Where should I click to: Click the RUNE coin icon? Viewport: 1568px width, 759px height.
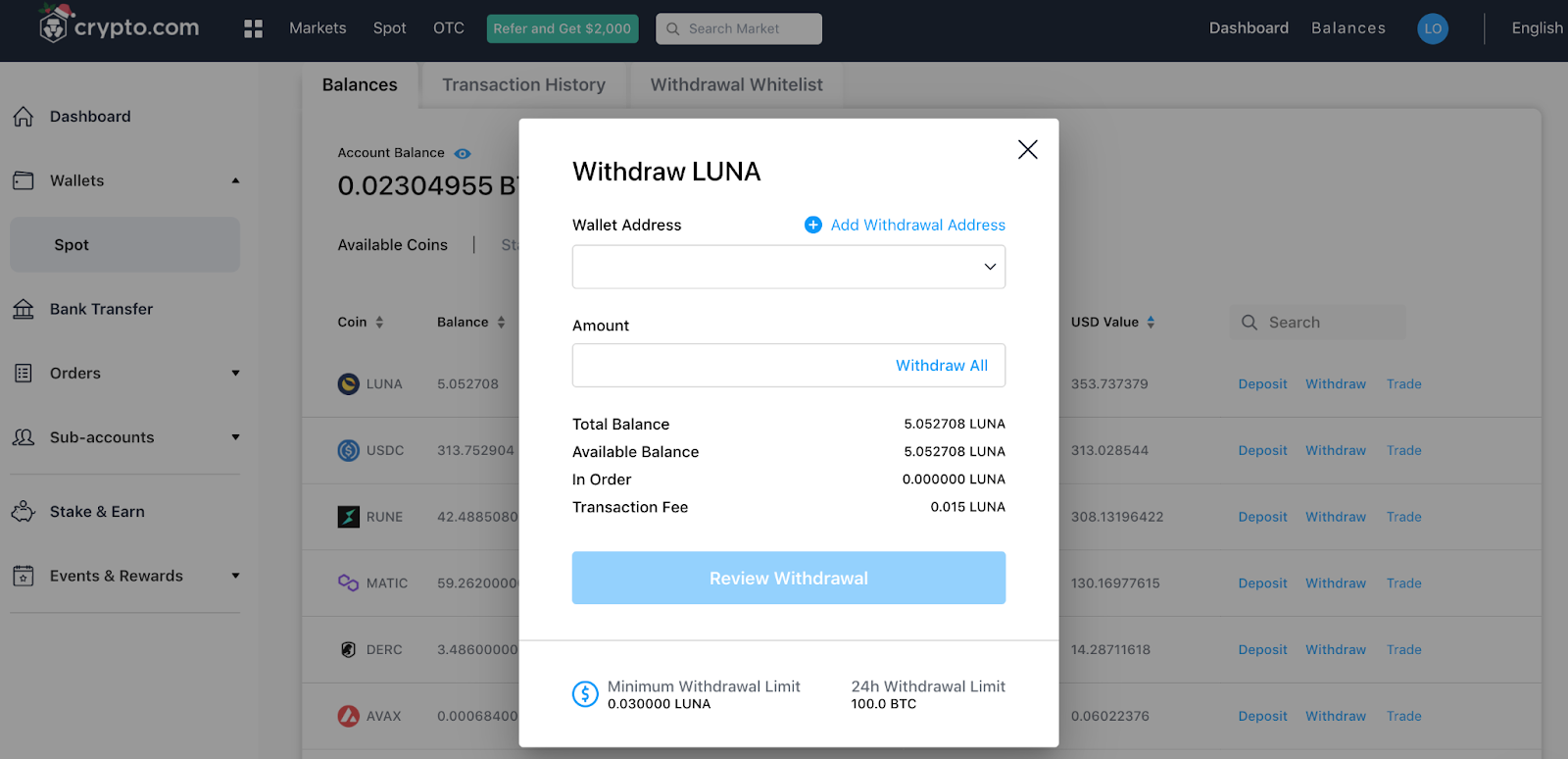(349, 517)
